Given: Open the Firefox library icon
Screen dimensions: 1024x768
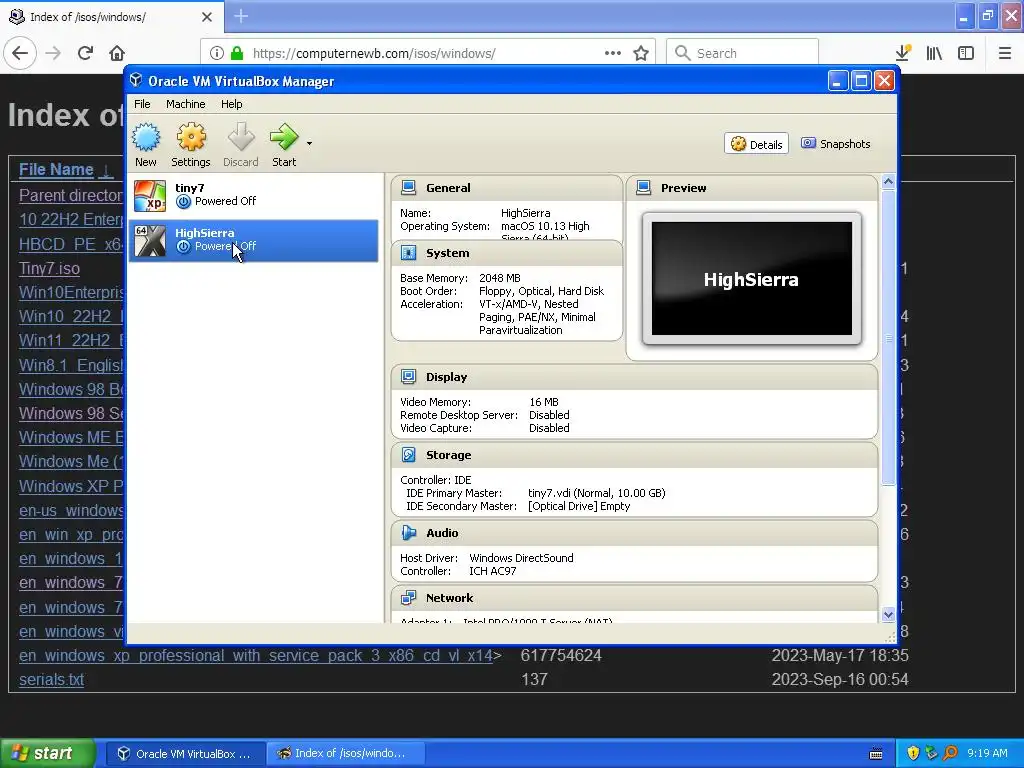Looking at the screenshot, I should (x=934, y=53).
